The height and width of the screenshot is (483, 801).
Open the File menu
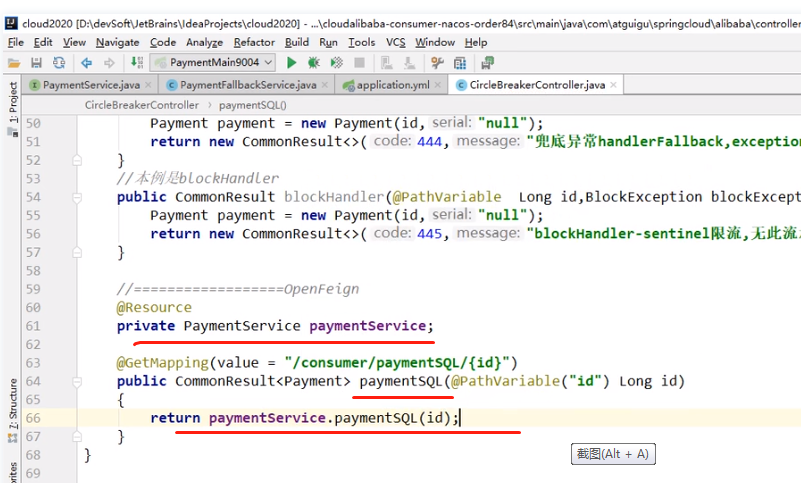click(16, 42)
